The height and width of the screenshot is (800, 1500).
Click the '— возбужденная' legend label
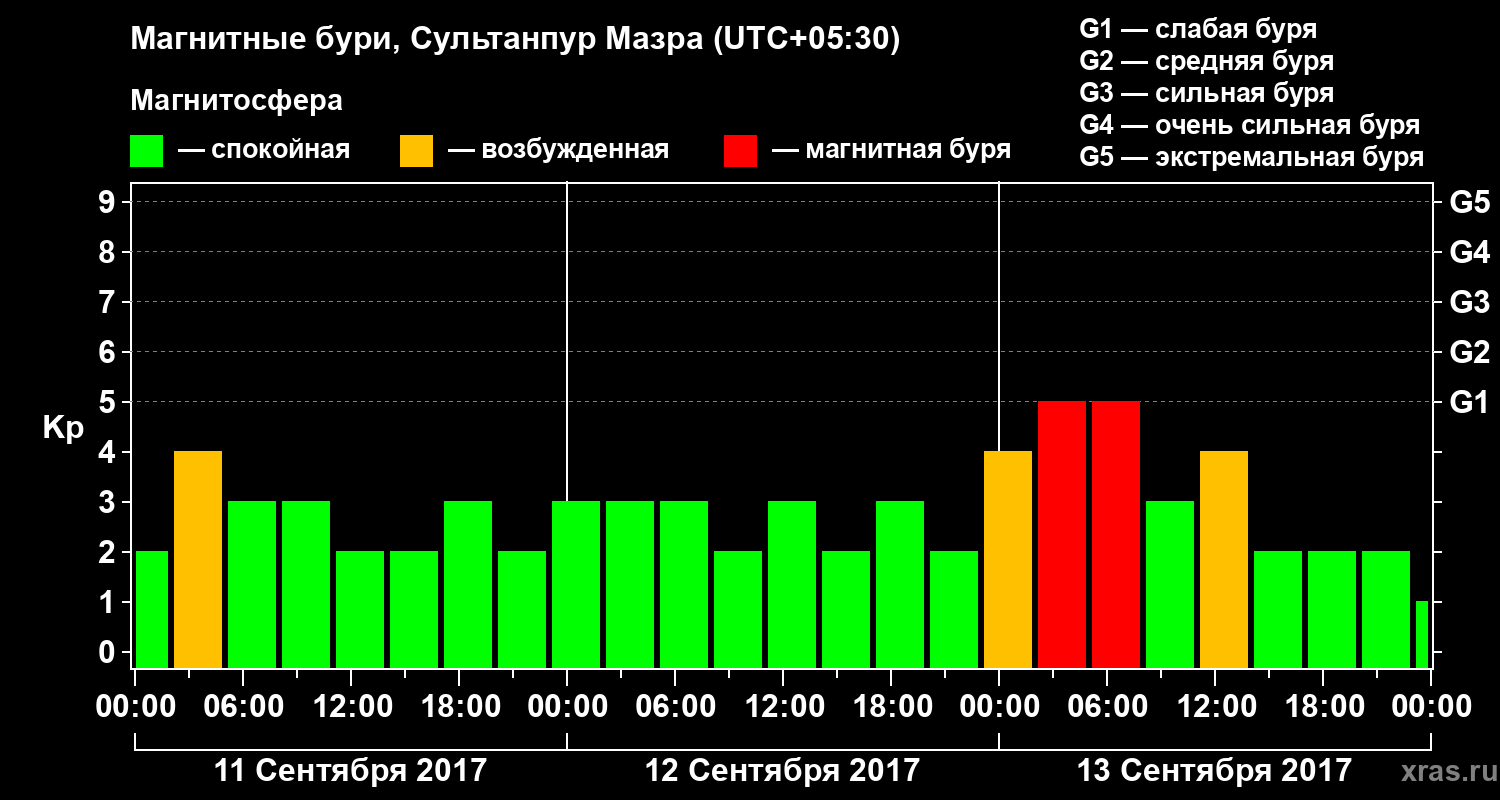(x=558, y=150)
